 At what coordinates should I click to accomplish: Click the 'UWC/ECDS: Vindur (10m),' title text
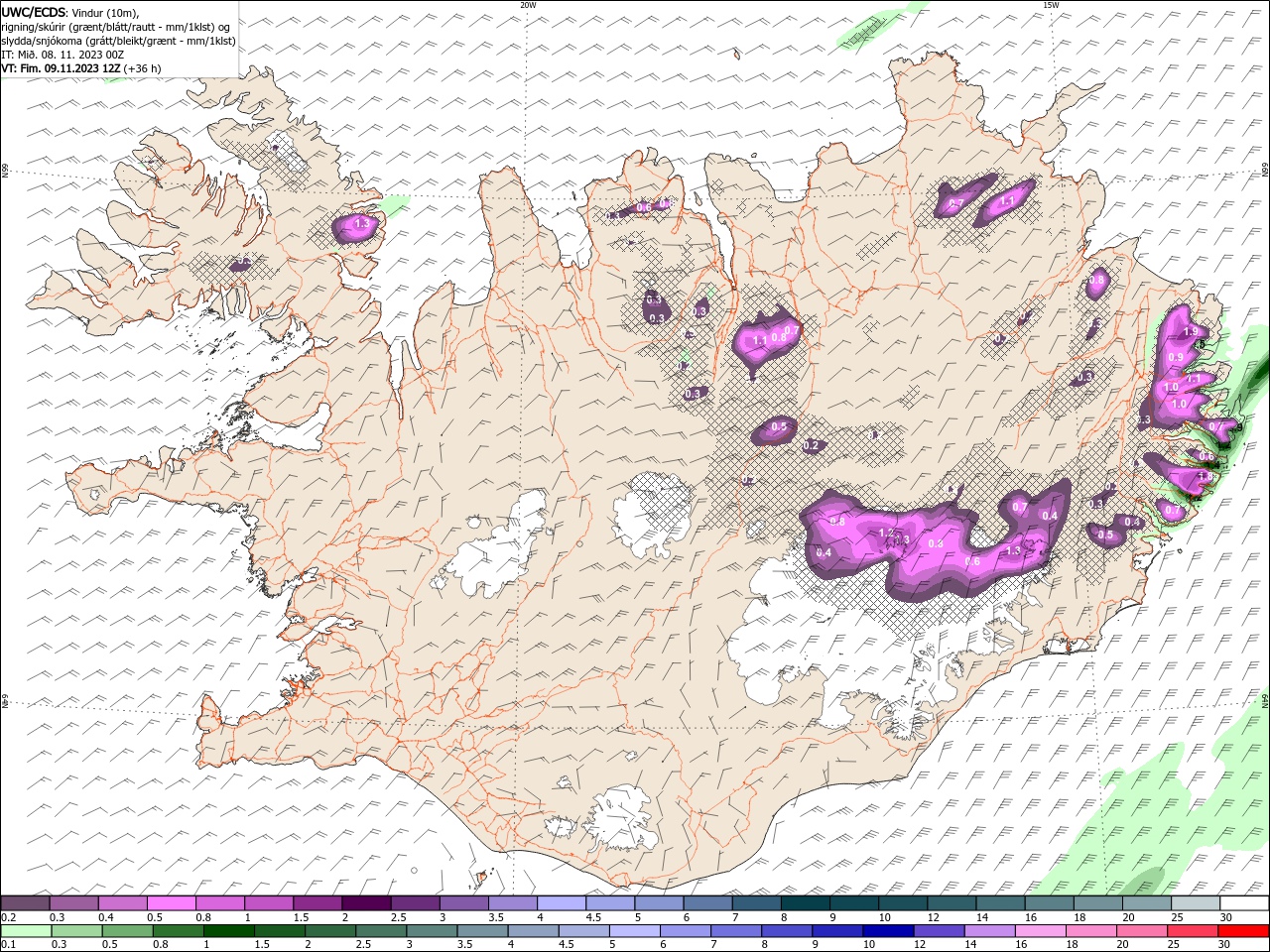pyautogui.click(x=70, y=12)
